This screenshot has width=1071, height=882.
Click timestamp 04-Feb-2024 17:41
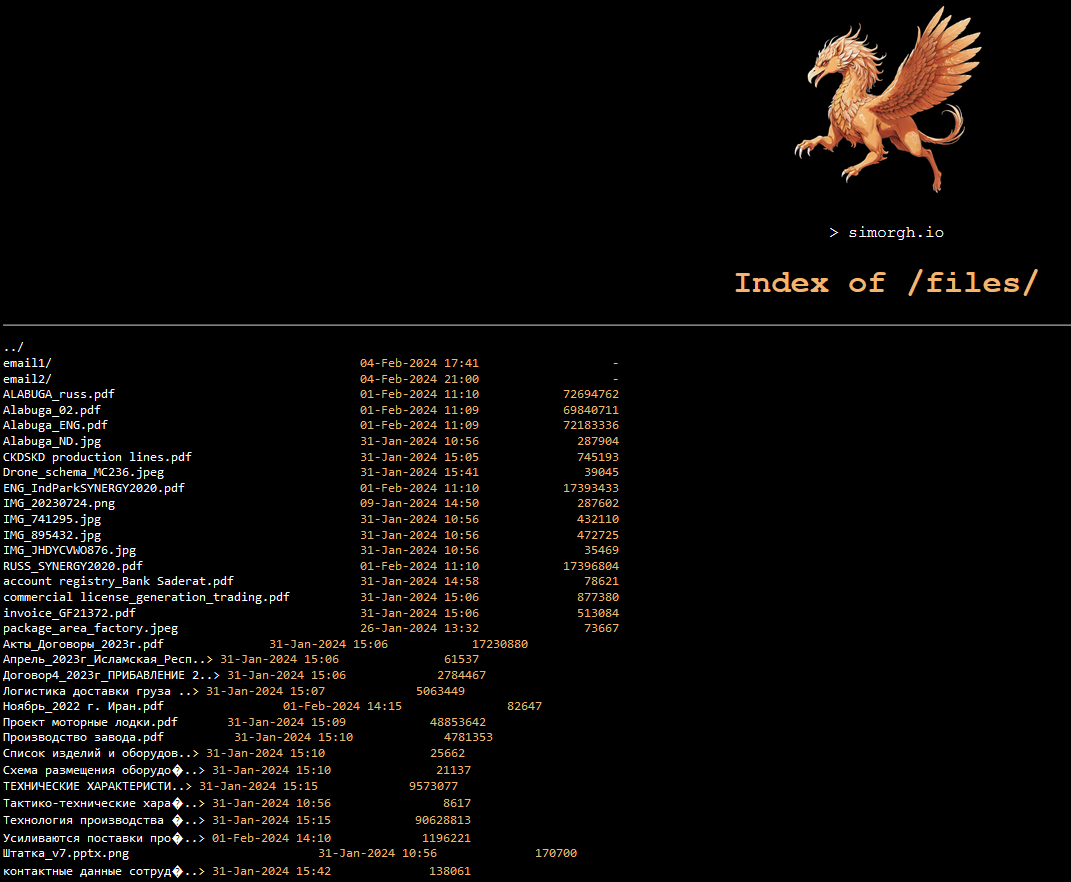pos(419,363)
